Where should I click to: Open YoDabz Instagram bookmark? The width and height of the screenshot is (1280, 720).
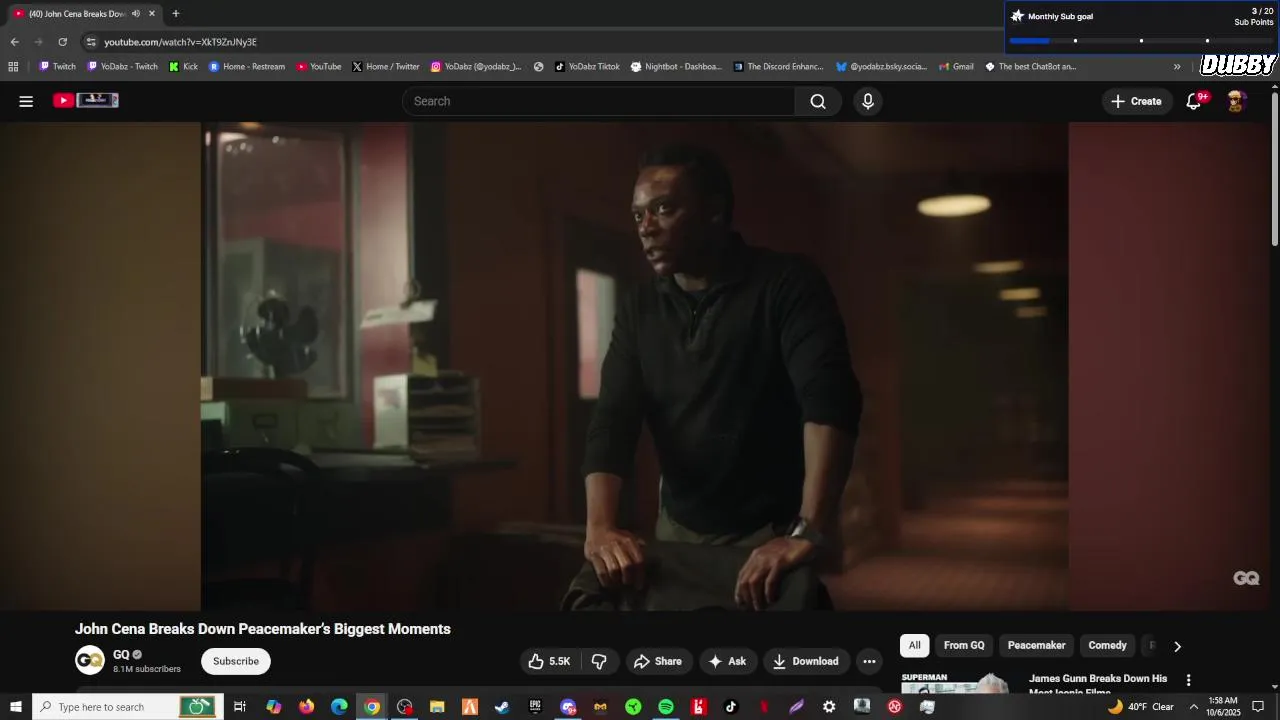(476, 67)
